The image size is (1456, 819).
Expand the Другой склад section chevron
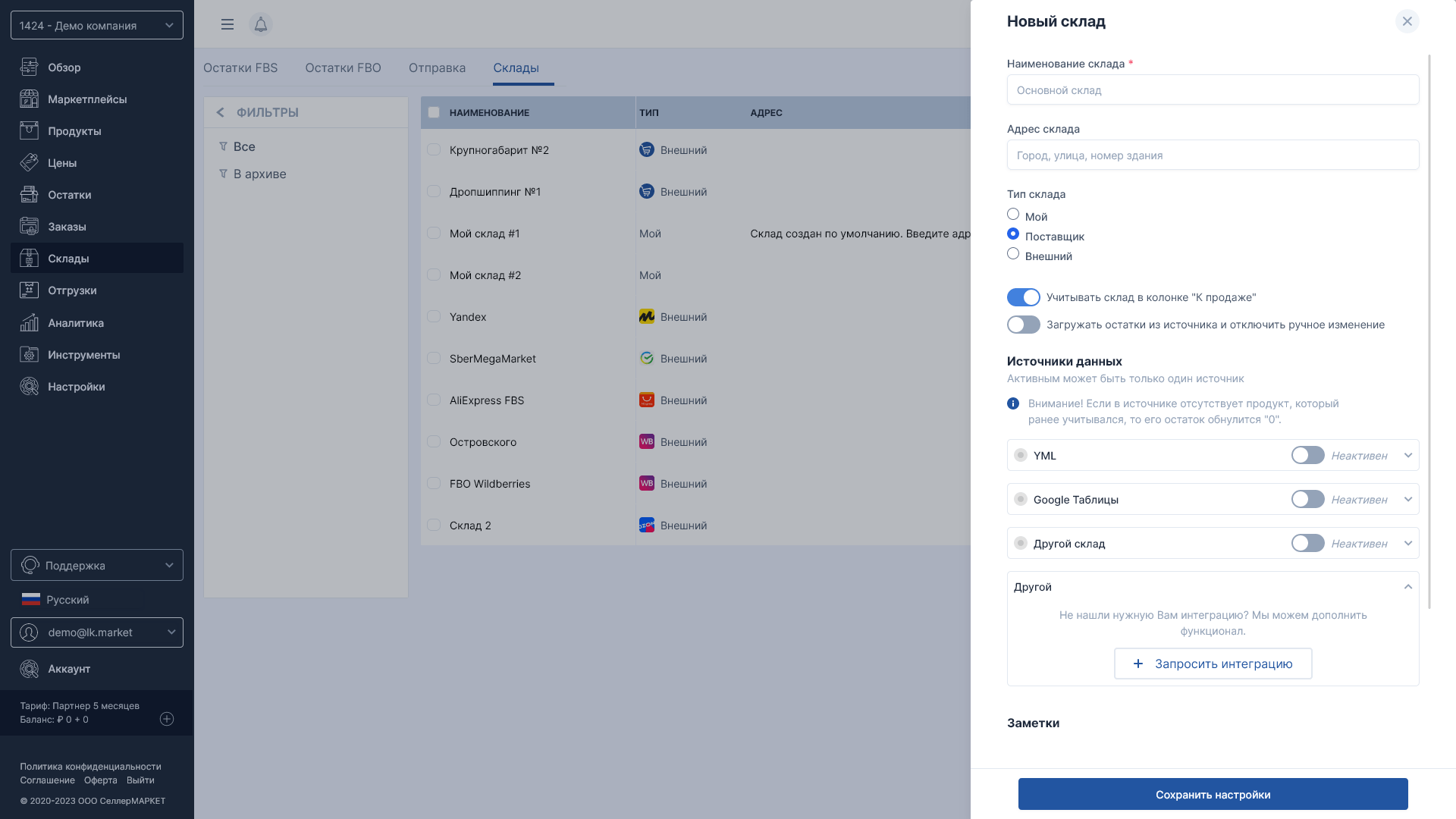point(1408,544)
